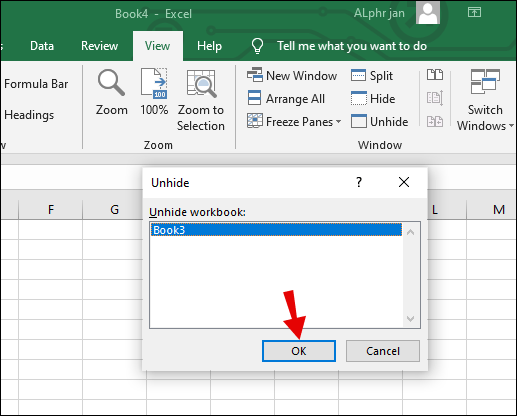This screenshot has height=416, width=517.
Task: Select column M header
Action: point(499,210)
